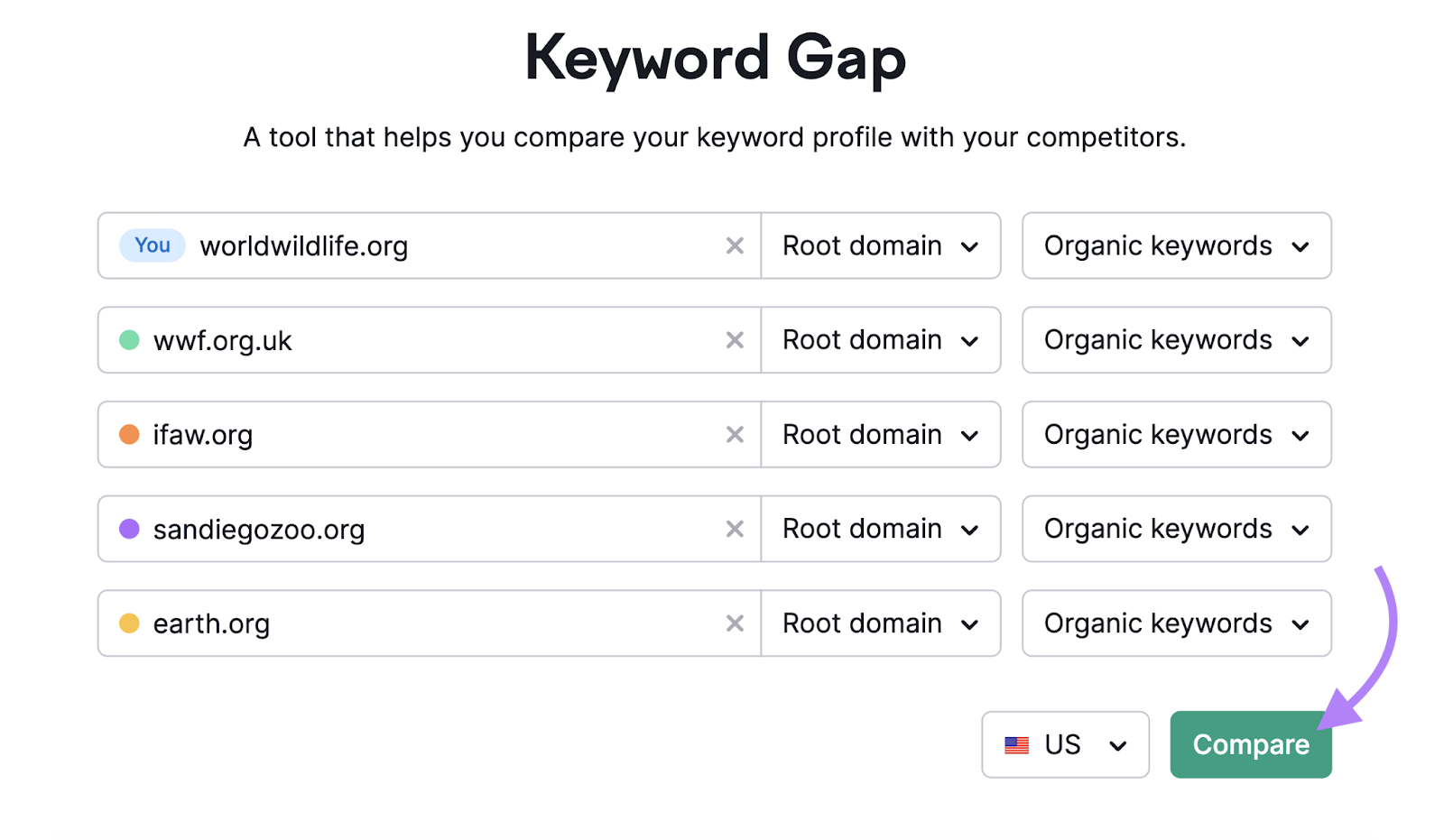The image size is (1444, 840).
Task: Click the Compare button
Action: 1250,744
